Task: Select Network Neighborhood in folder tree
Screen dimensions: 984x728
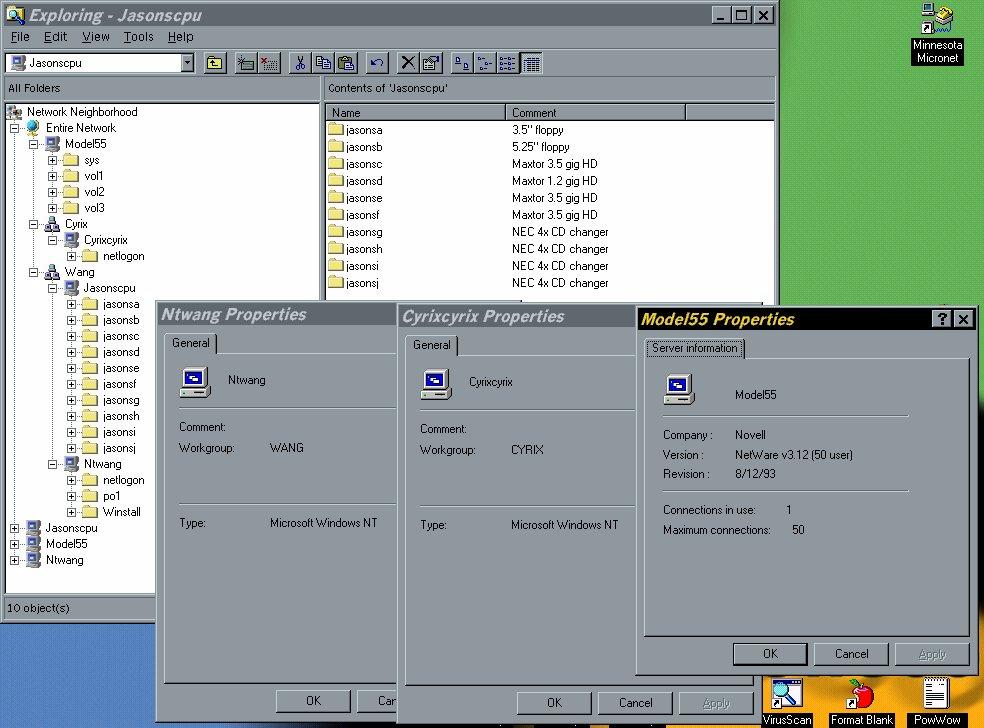Action: pyautogui.click(x=82, y=112)
